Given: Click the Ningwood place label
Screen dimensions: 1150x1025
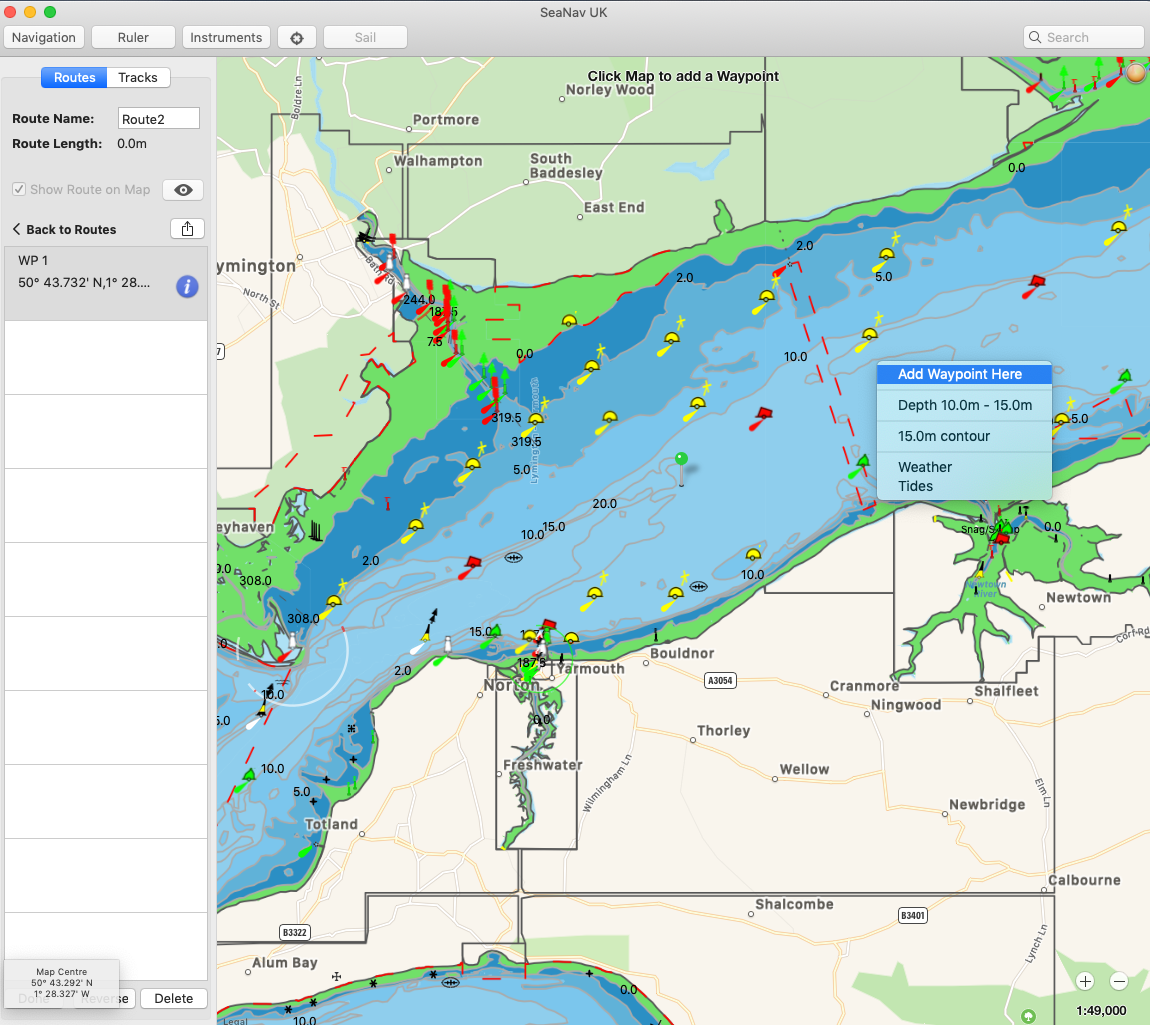Looking at the screenshot, I should [x=906, y=705].
